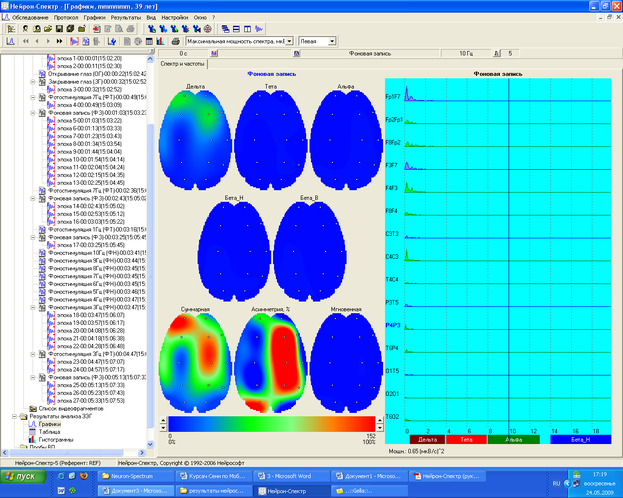Collapse Фоновая запись 00:02:43 tree node
This screenshot has width=623, height=498.
pyautogui.click(x=33, y=198)
